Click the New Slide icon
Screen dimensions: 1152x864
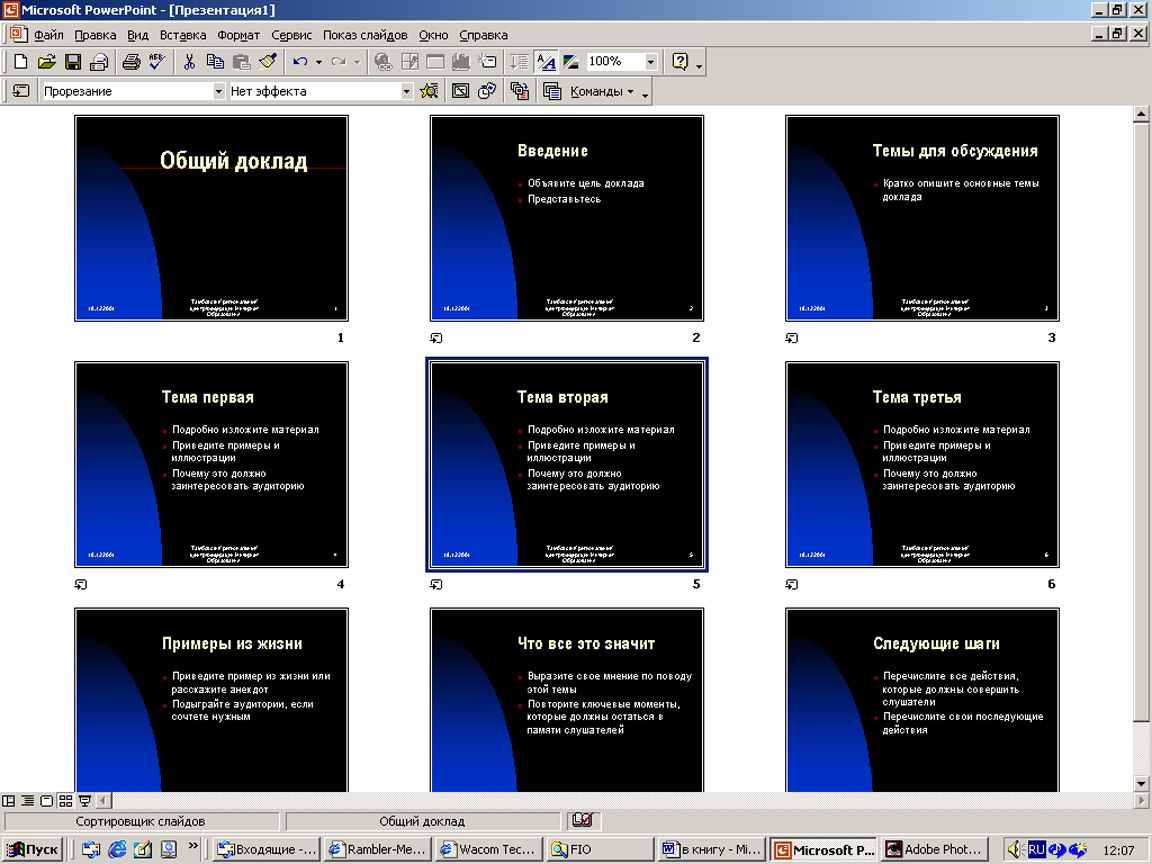(488, 62)
